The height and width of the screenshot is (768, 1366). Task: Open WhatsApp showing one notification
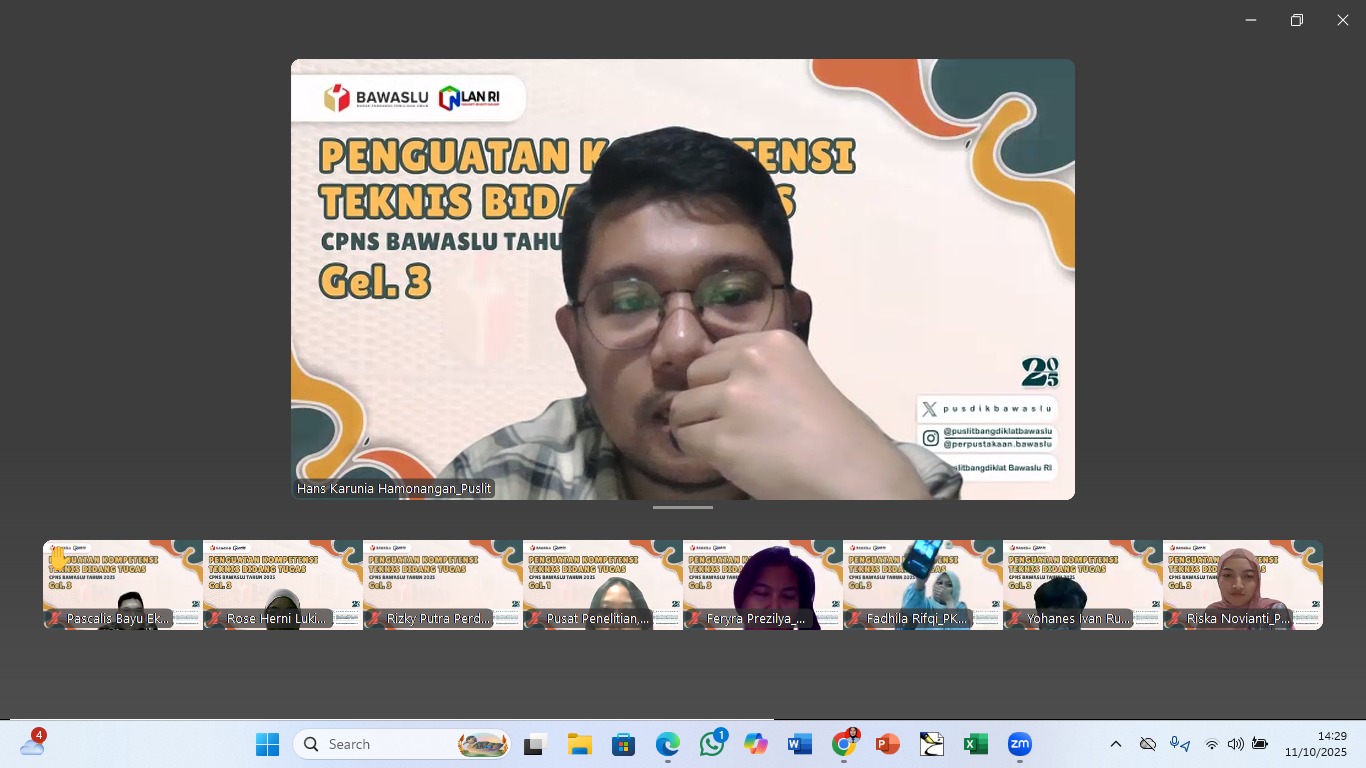tap(711, 744)
